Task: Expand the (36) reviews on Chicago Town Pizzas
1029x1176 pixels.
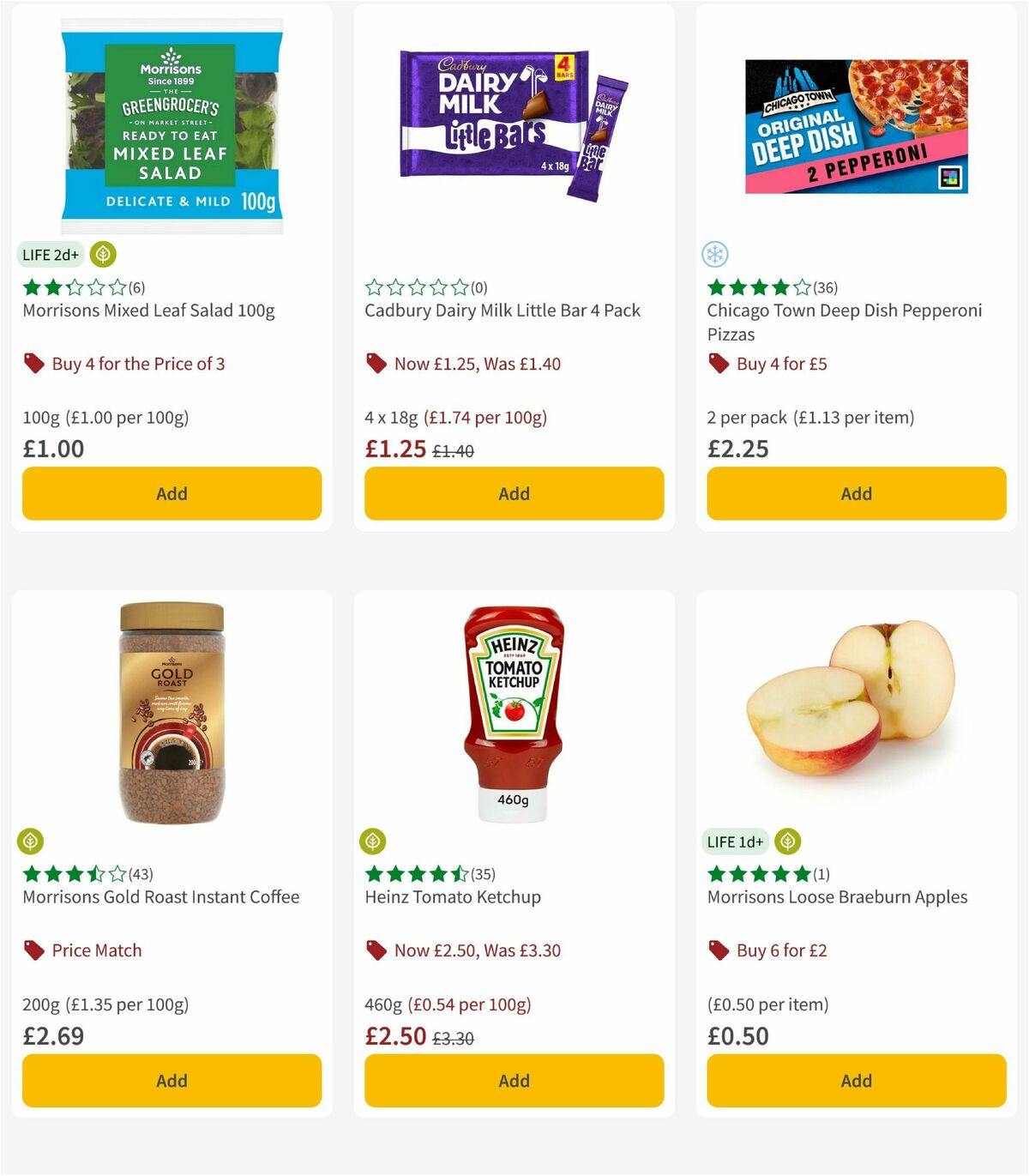Action: tap(826, 288)
